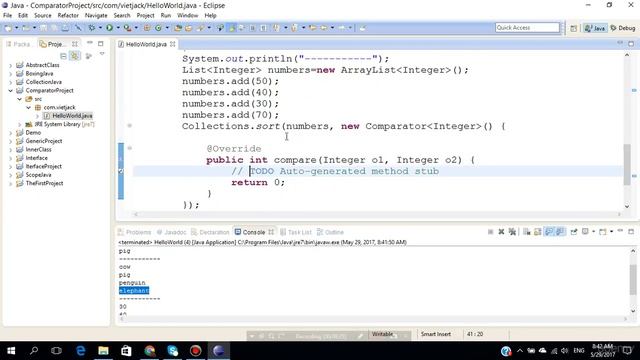The width and height of the screenshot is (640, 360).
Task: Switch to the Debug perspective
Action: 623,28
